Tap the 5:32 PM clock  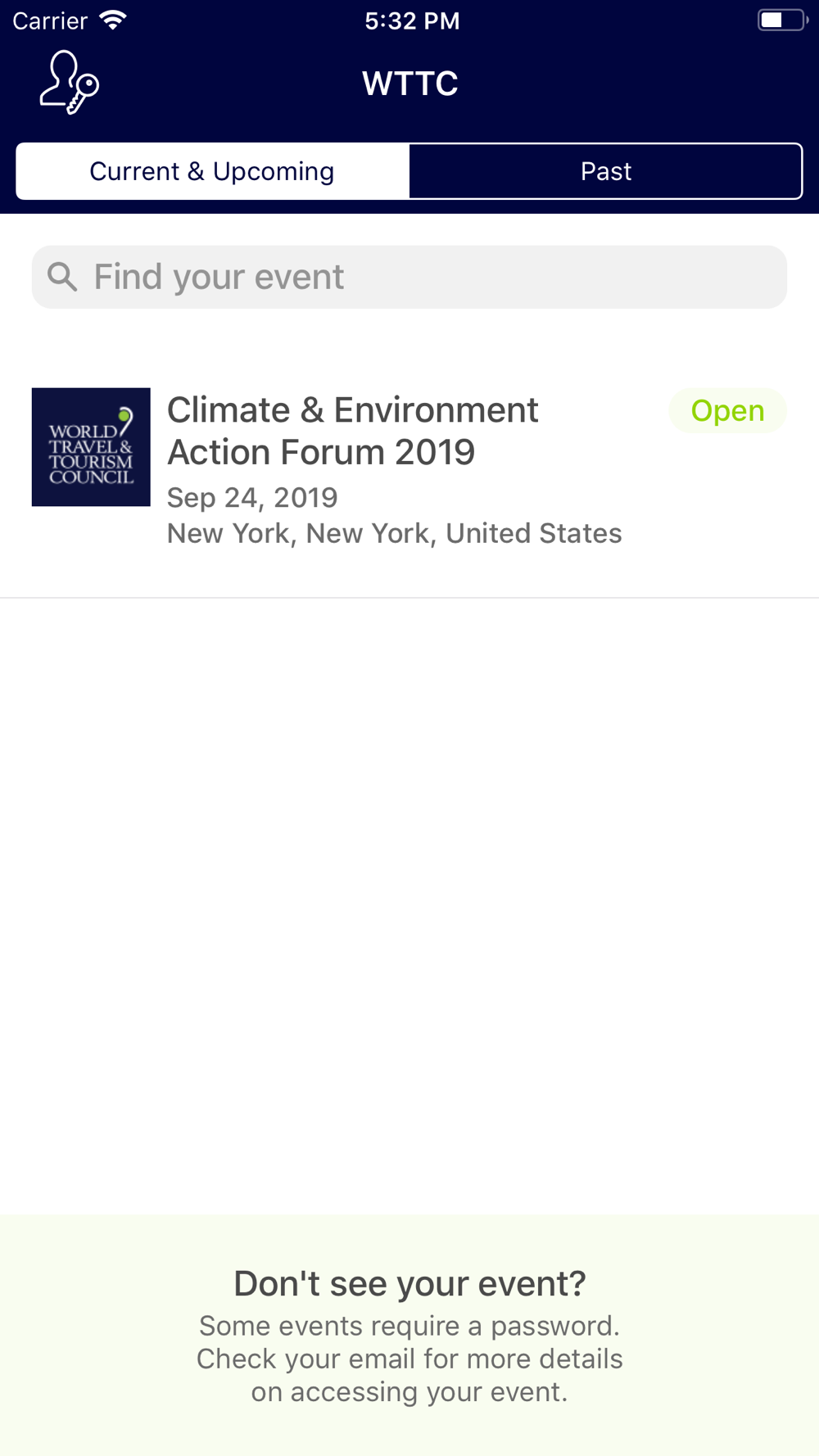click(412, 20)
